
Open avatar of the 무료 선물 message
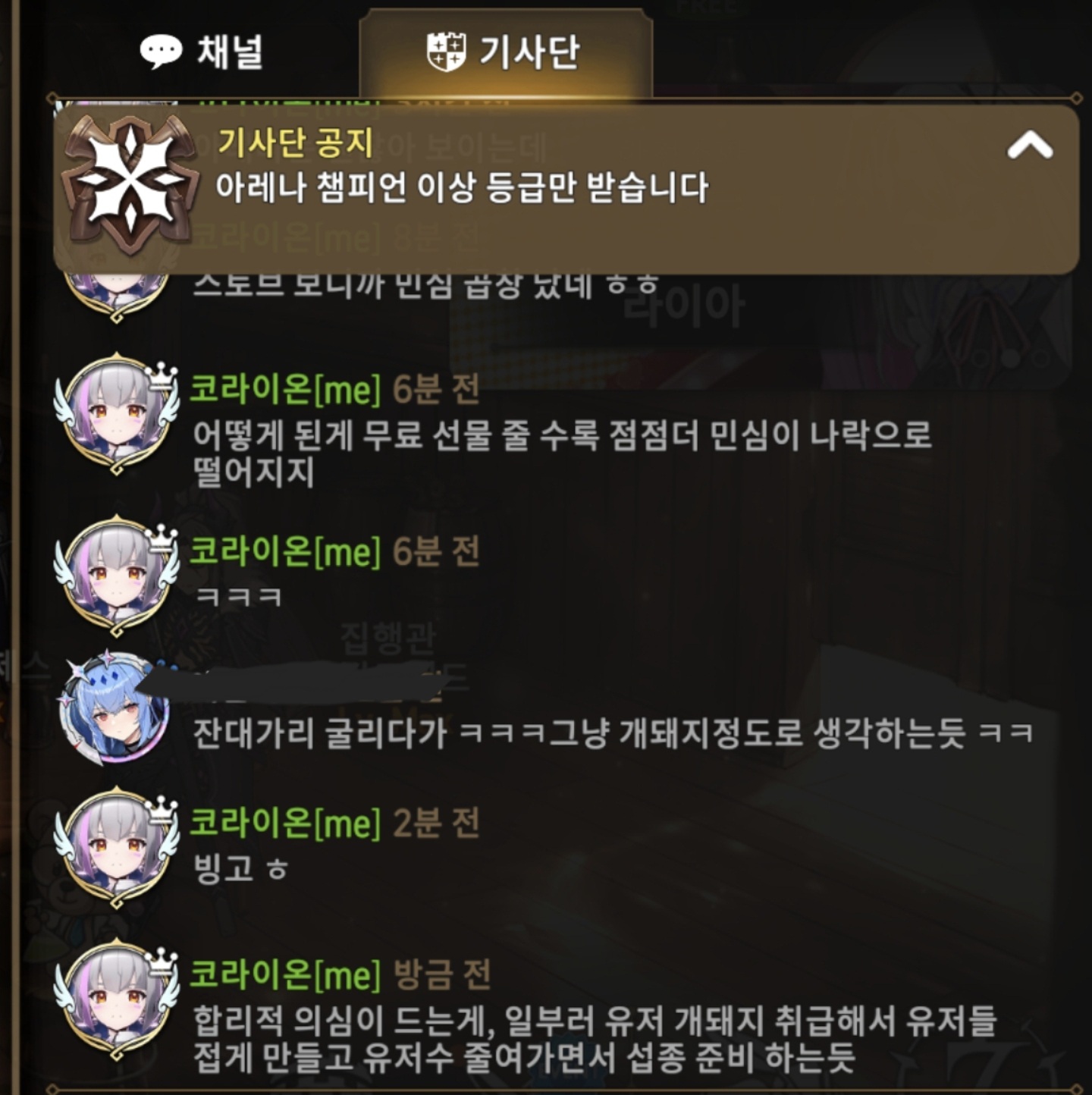pos(116,414)
